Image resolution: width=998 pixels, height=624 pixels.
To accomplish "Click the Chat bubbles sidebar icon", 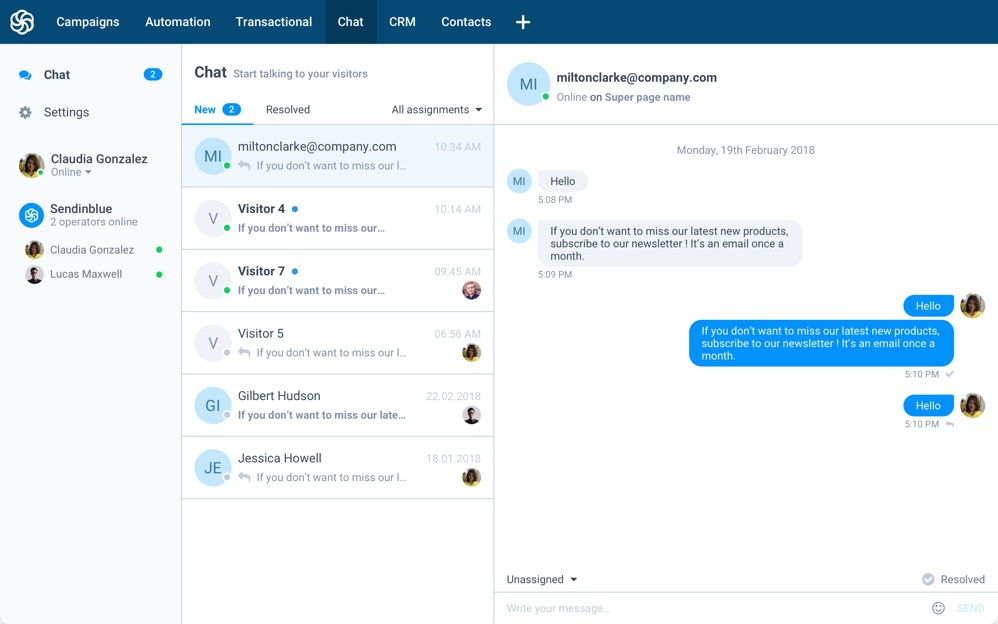I will click(26, 75).
